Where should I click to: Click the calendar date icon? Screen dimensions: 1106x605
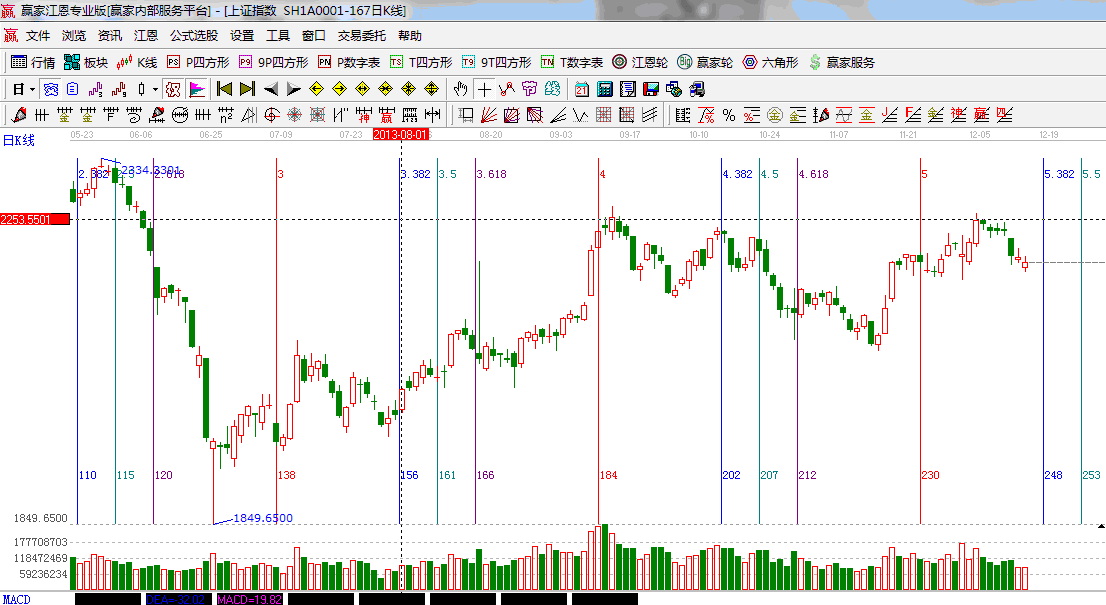coord(581,89)
